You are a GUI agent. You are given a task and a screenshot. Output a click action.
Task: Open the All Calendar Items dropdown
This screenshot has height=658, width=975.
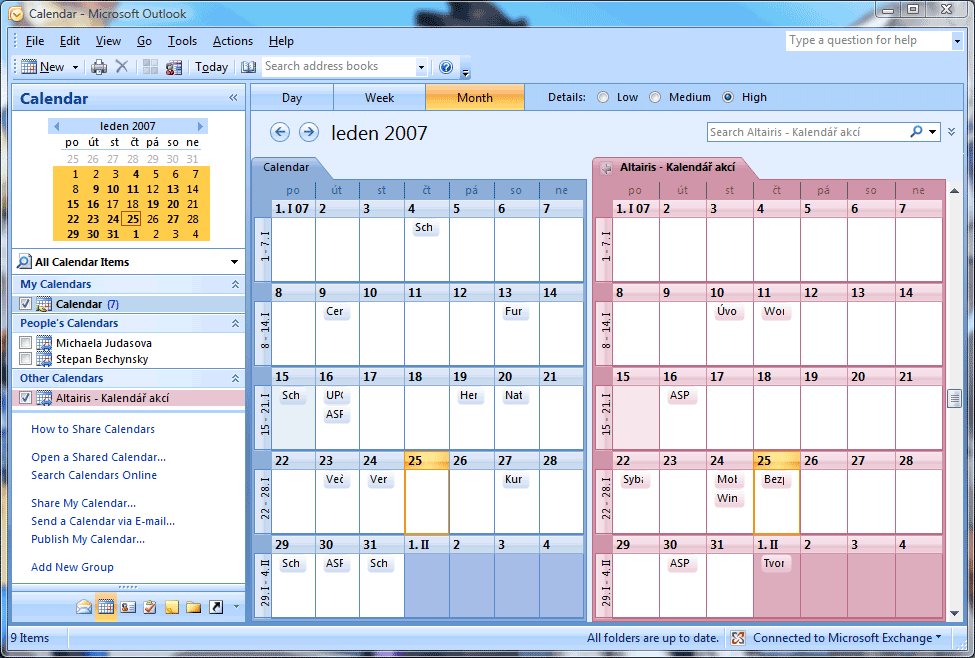(234, 262)
